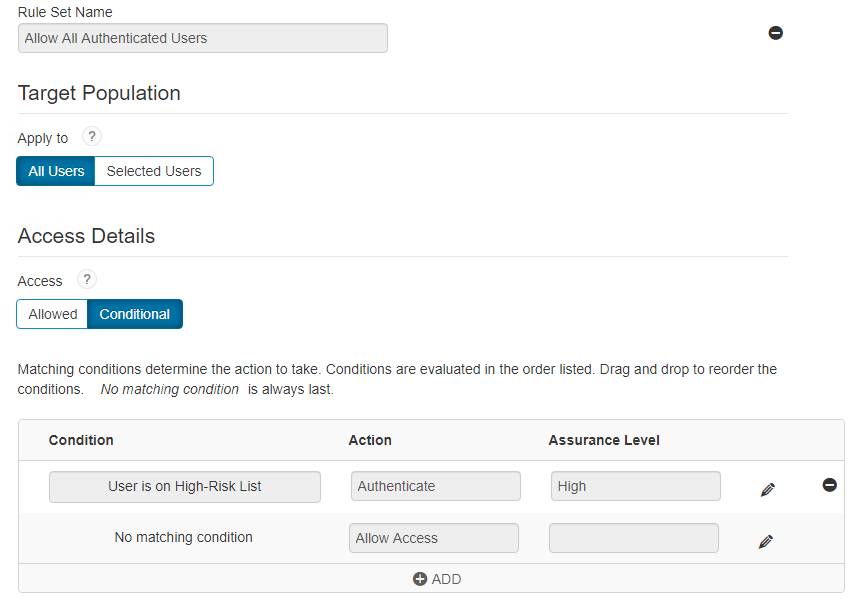Open the Allow Access action field
This screenshot has width=850, height=601.
[x=433, y=538]
